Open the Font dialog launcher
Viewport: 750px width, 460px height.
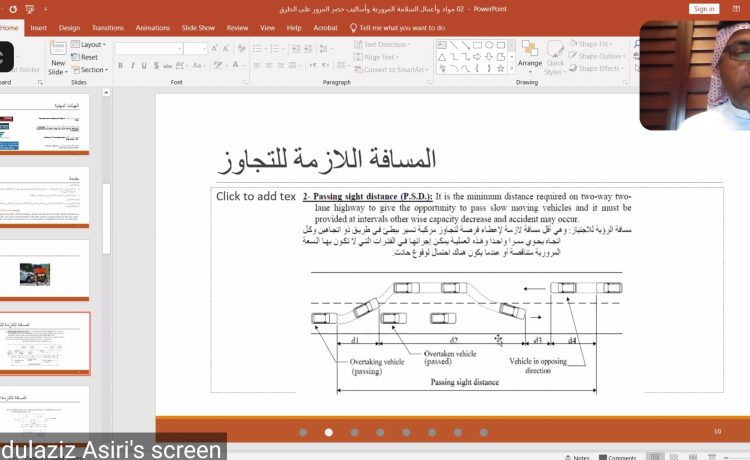point(244,83)
